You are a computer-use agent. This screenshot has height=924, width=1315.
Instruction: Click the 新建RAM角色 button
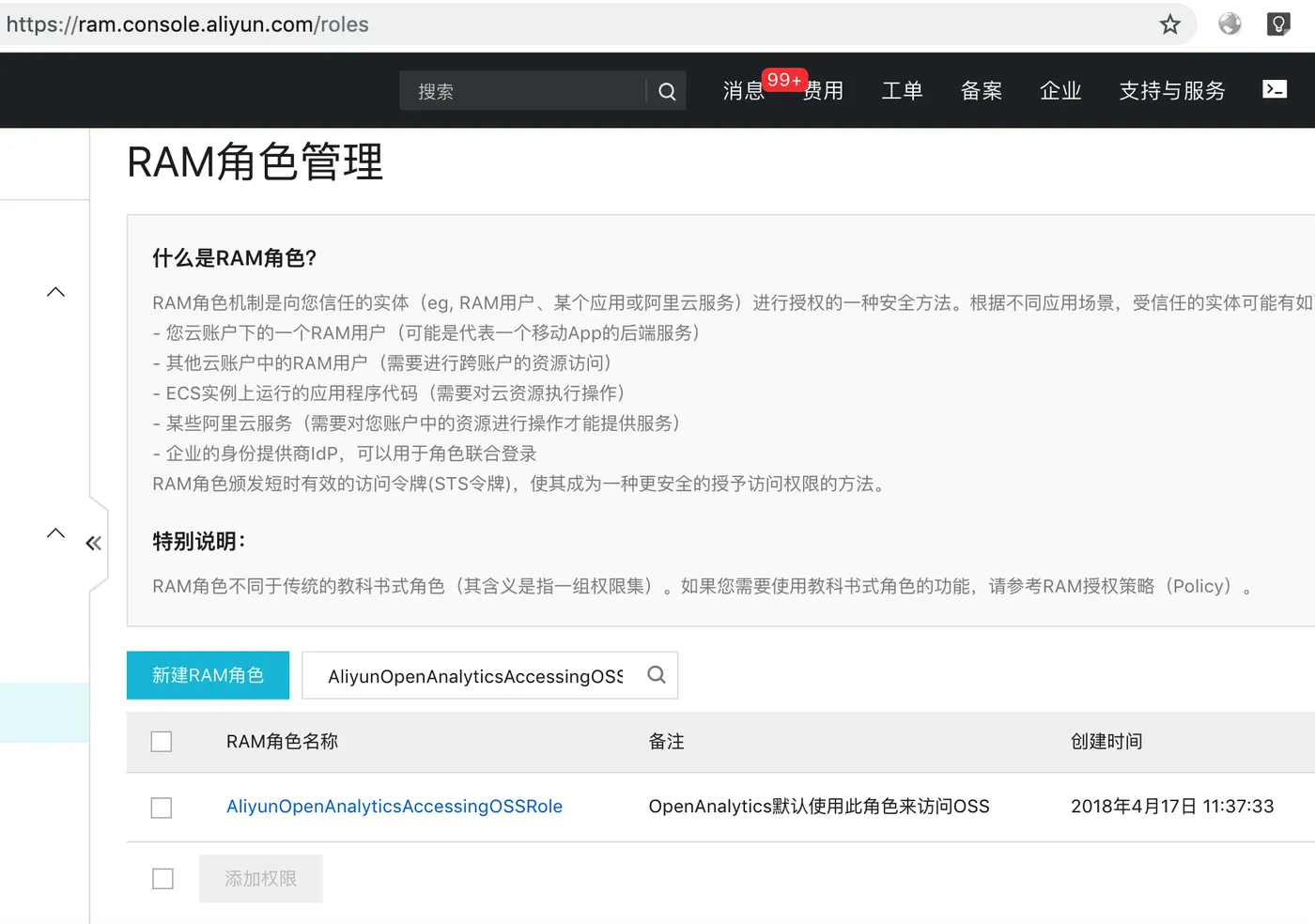(x=208, y=675)
